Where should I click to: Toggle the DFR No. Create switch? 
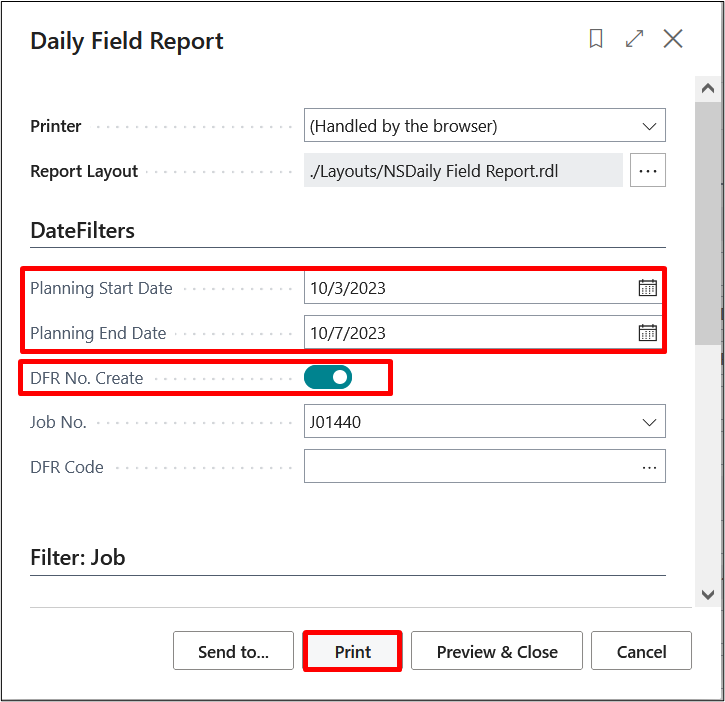point(328,377)
